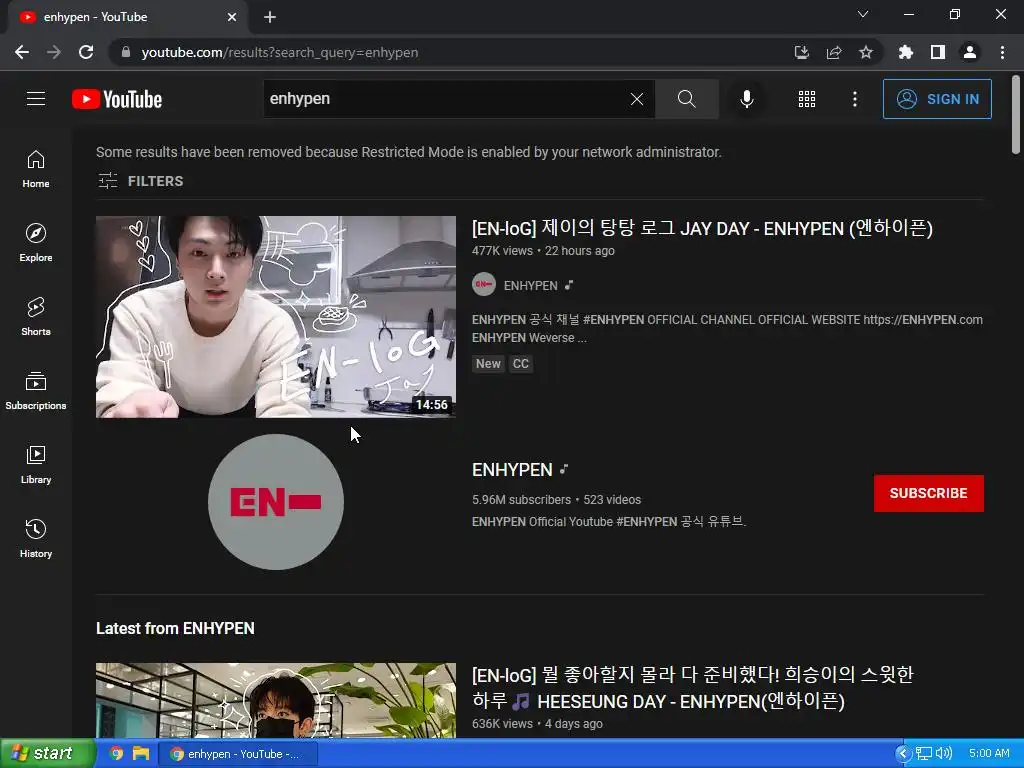Open the file explorer quick launch icon
The height and width of the screenshot is (768, 1024).
[140, 754]
